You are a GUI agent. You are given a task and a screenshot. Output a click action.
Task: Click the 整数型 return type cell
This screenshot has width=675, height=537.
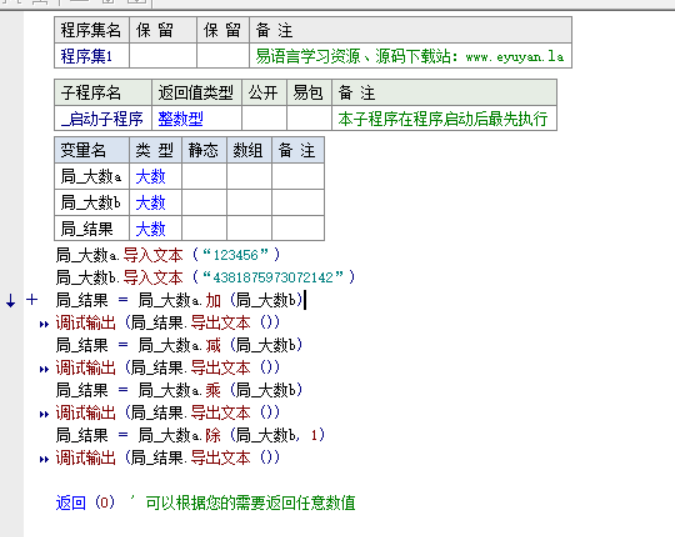[197, 118]
